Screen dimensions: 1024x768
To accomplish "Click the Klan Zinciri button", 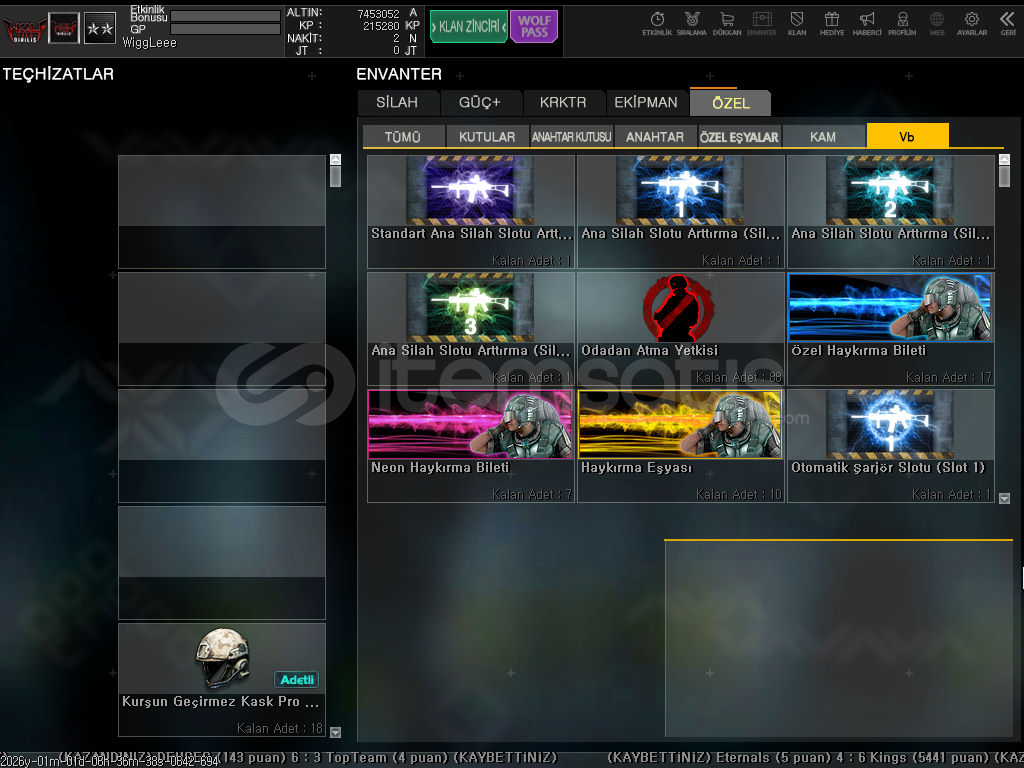I will tap(468, 27).
